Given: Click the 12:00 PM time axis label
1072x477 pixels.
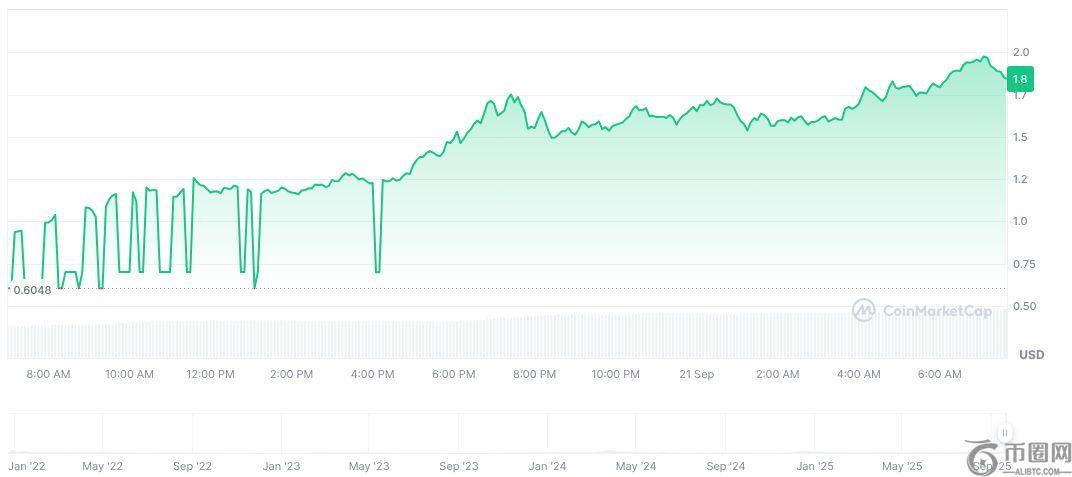Looking at the screenshot, I should [x=210, y=374].
